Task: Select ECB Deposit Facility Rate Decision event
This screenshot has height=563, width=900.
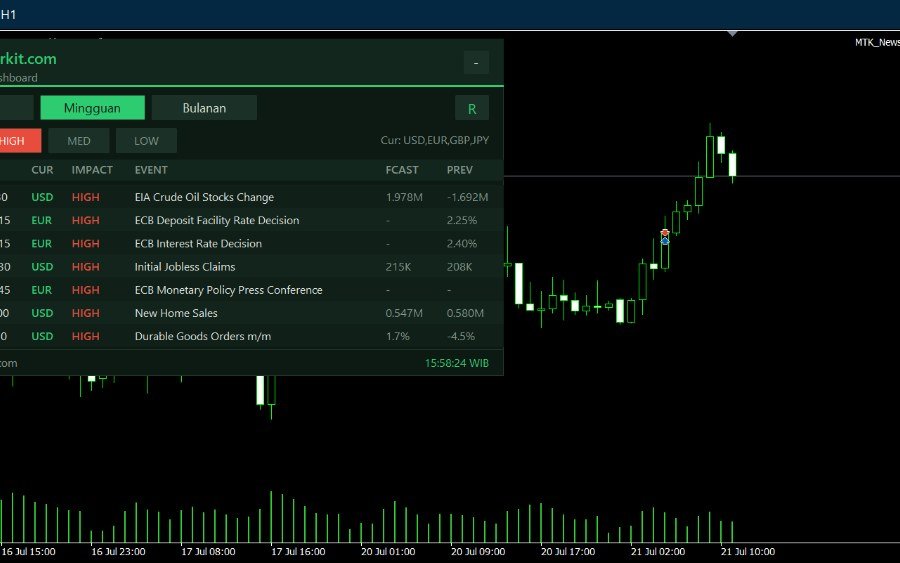Action: [217, 220]
